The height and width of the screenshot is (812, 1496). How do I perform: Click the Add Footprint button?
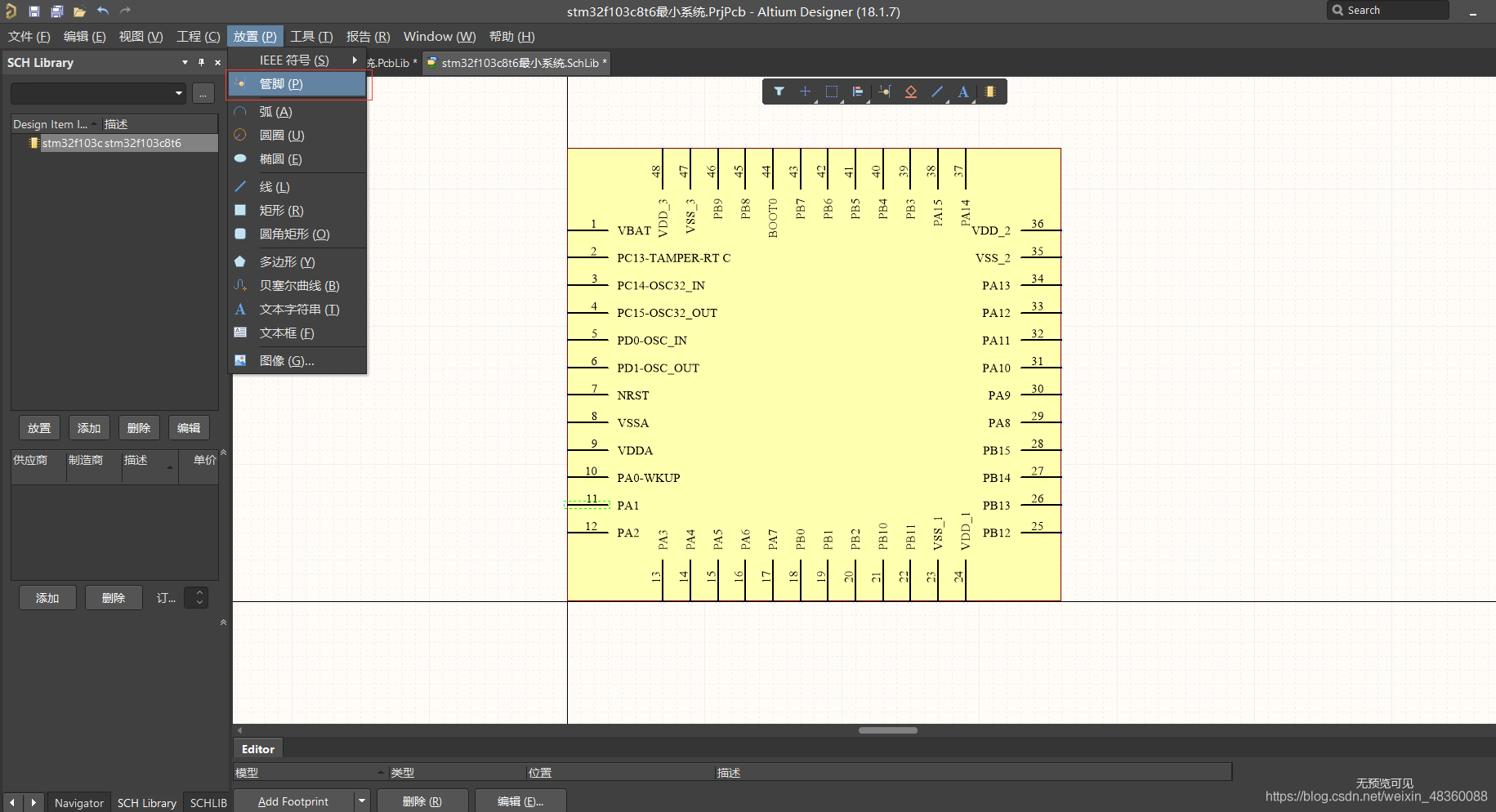pos(293,801)
